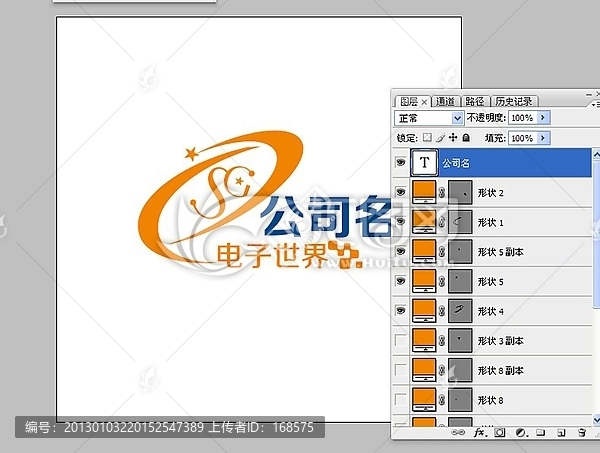Image resolution: width=600 pixels, height=453 pixels.
Task: Select the vector mask thumbnail of layer 形状 4
Action: [x=460, y=311]
